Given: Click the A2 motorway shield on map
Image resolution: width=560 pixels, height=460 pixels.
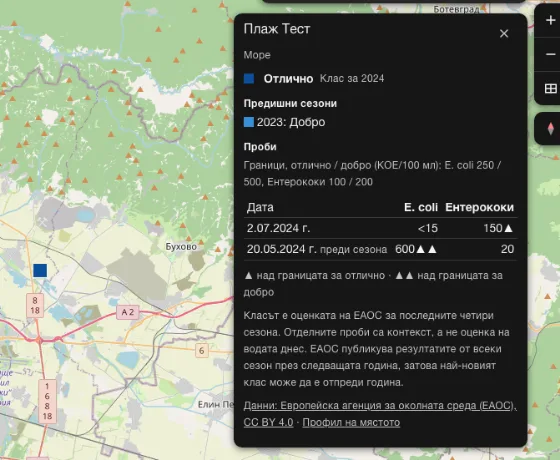Looking at the screenshot, I should click(128, 312).
